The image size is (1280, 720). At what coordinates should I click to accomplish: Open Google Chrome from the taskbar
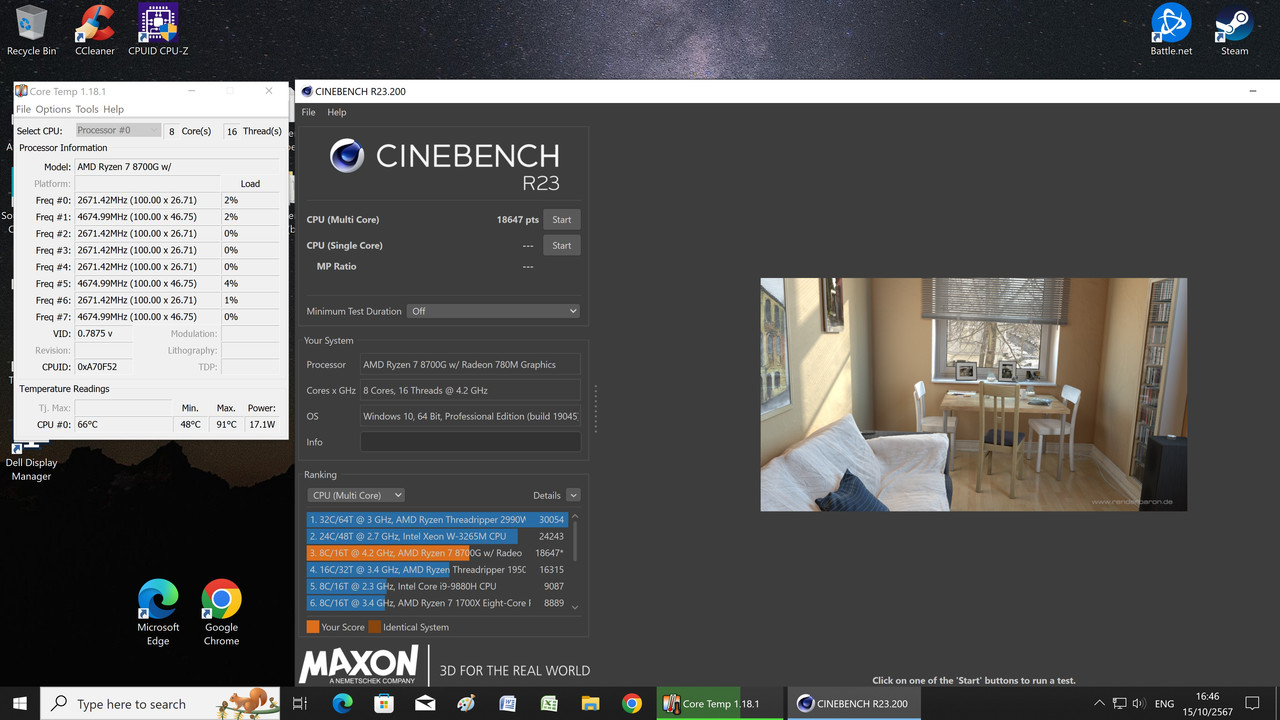[631, 704]
